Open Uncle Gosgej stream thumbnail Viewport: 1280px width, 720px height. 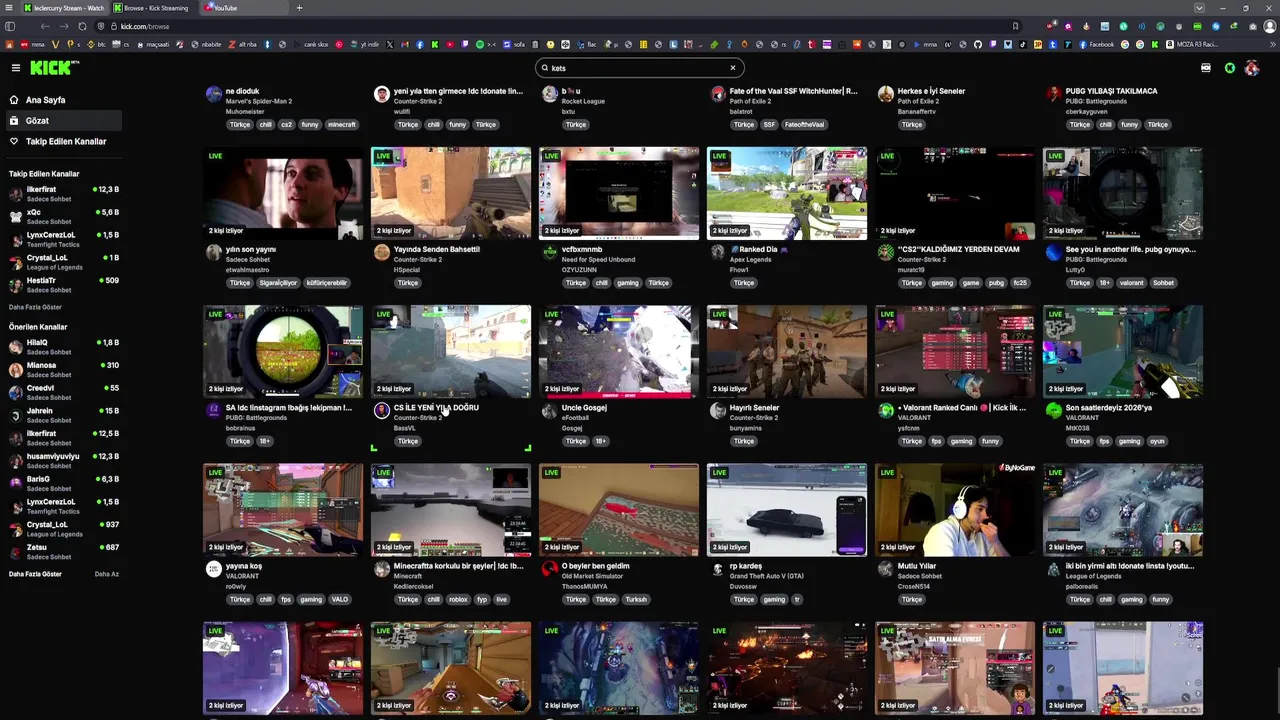619,351
